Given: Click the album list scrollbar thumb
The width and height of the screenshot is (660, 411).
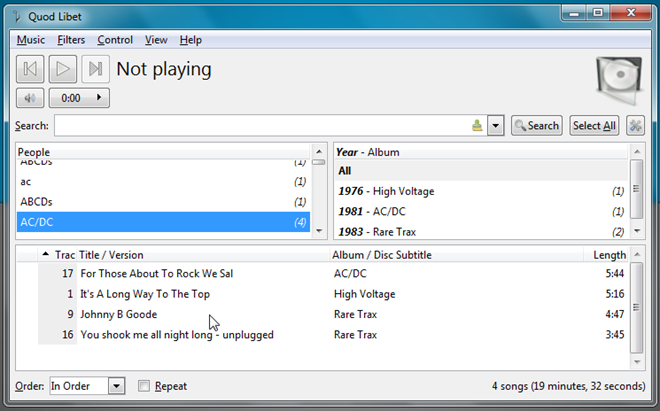Looking at the screenshot, I should [637, 189].
